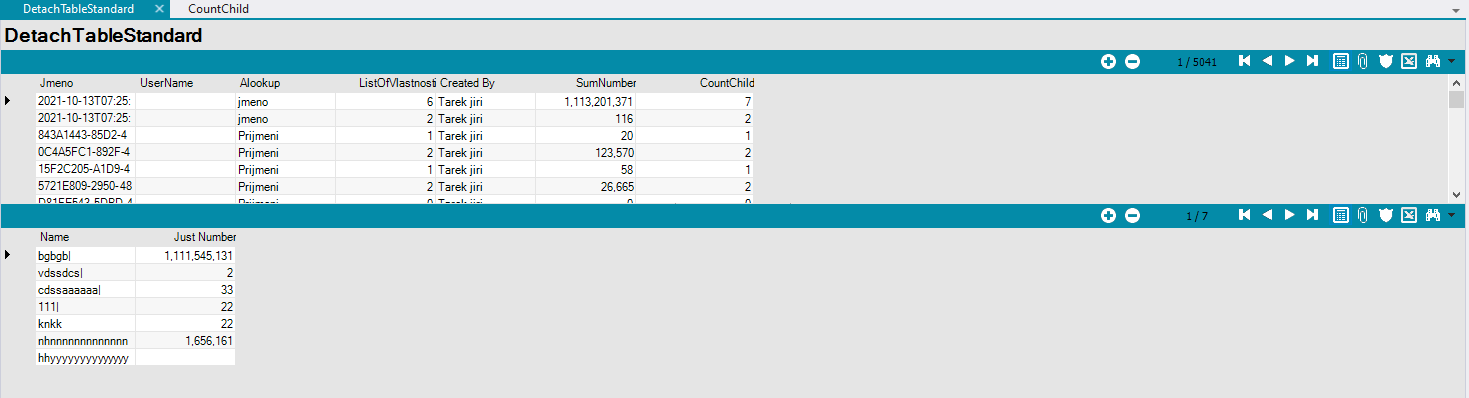
Task: Select the nhnnnnnnnnnnnnn row in lower grid
Action: [135, 341]
